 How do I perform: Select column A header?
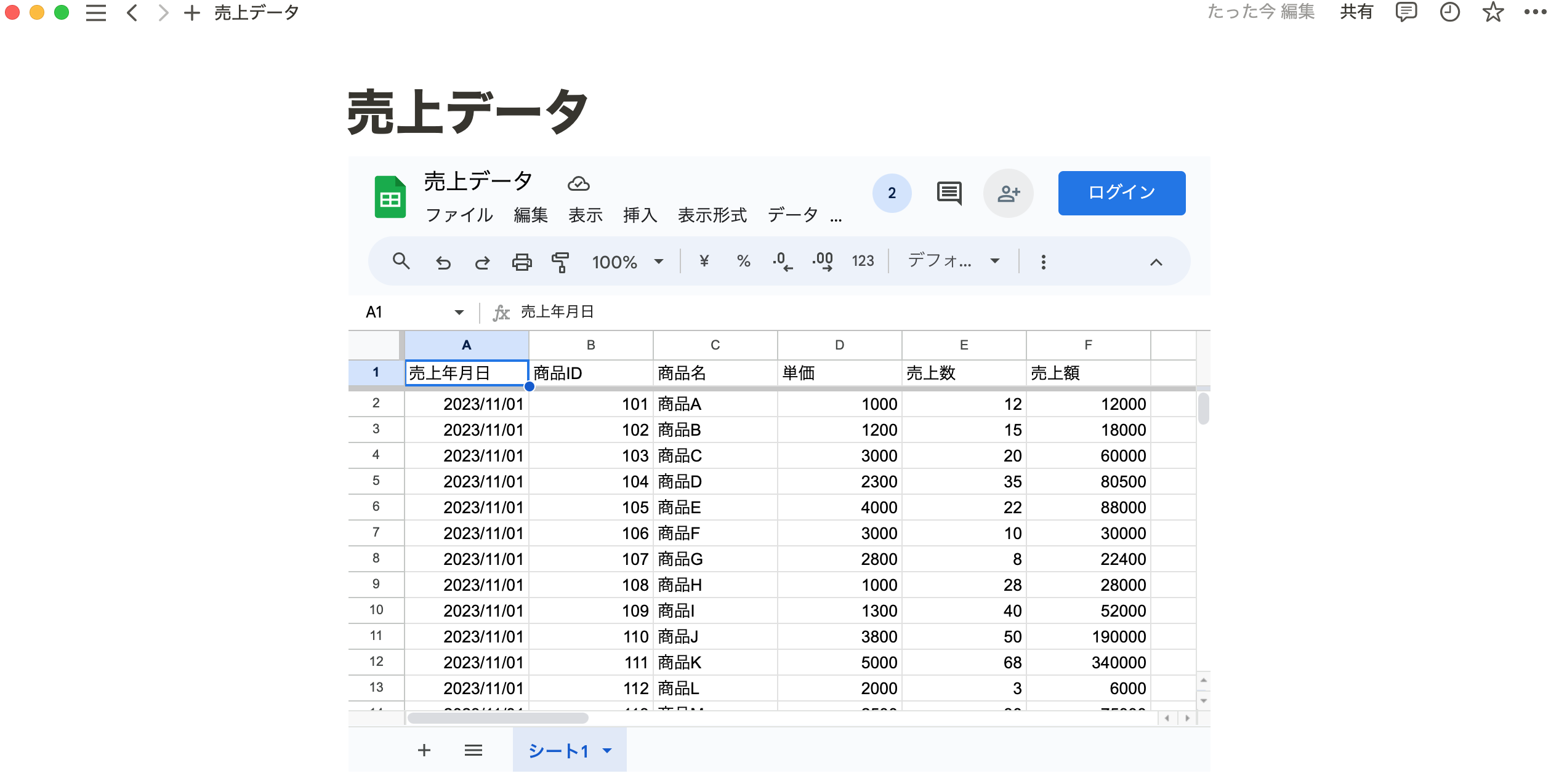(x=467, y=345)
